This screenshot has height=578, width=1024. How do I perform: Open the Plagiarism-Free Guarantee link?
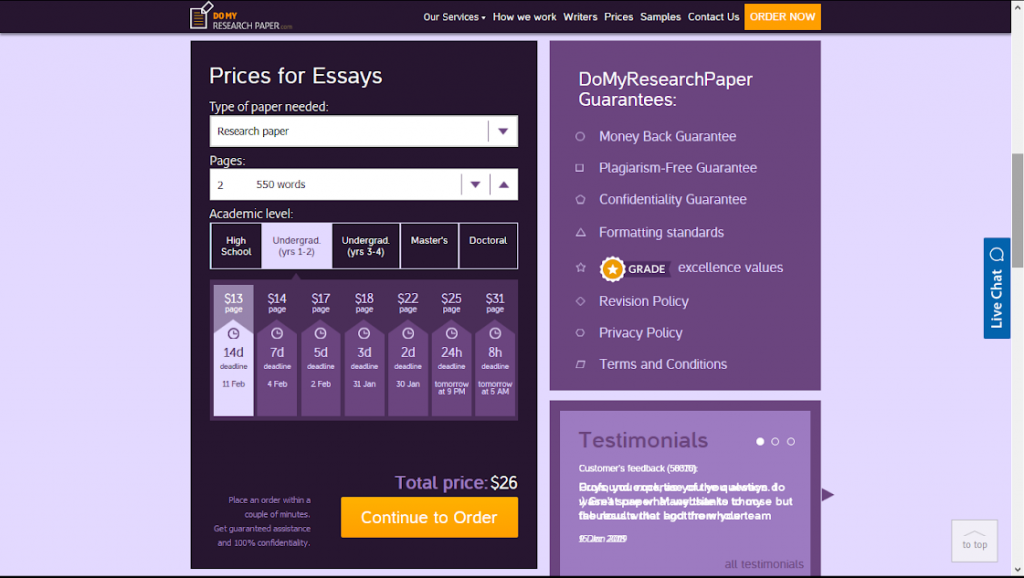(x=678, y=168)
